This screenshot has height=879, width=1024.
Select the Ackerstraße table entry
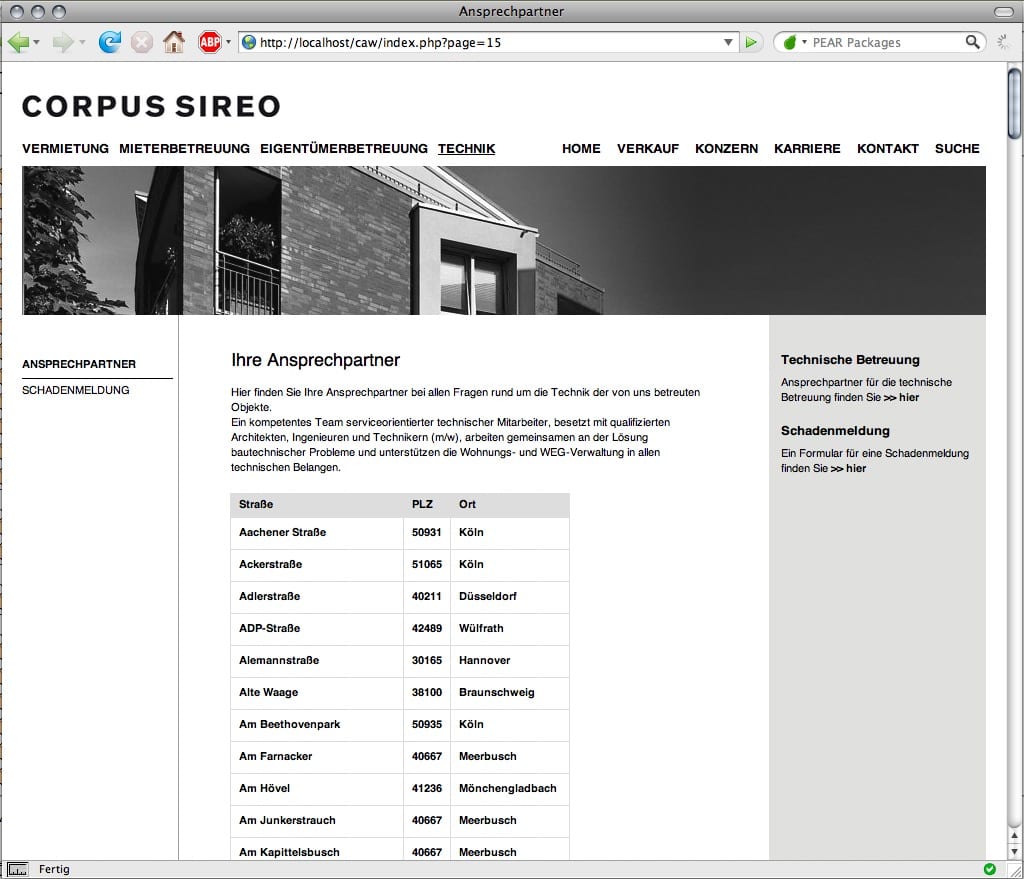(270, 564)
